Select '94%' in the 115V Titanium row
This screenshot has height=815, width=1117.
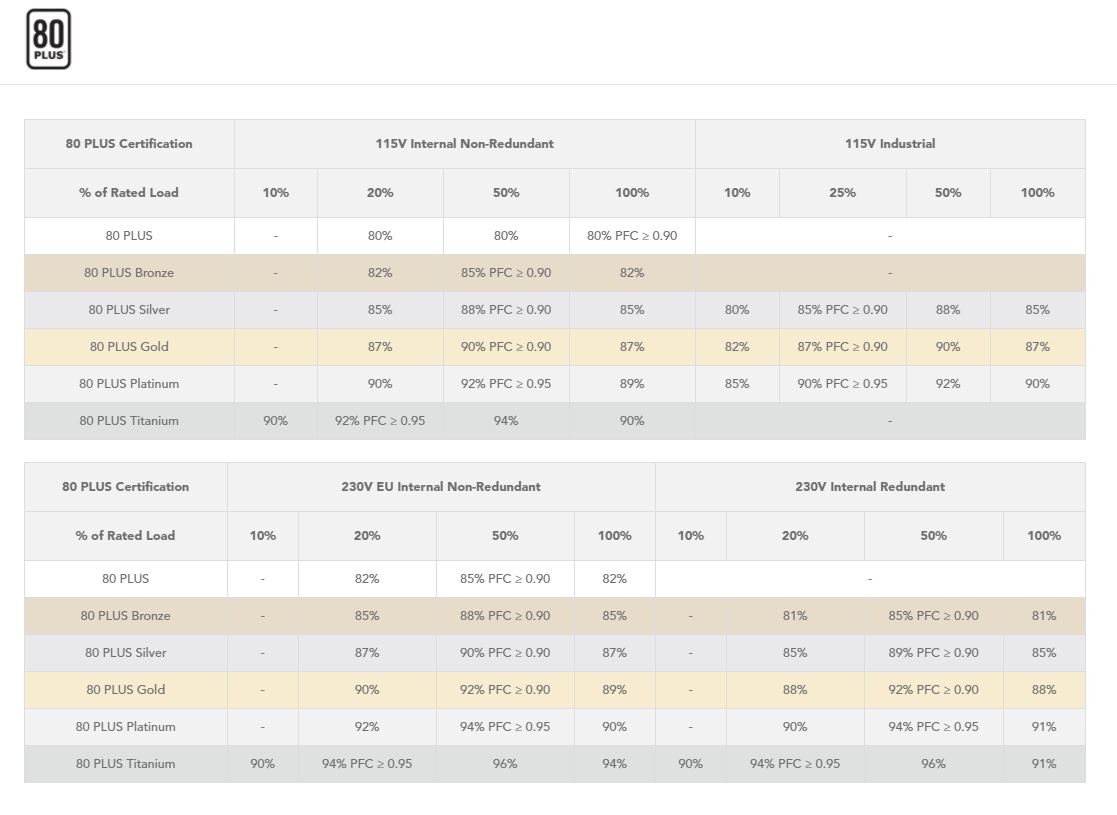click(506, 421)
